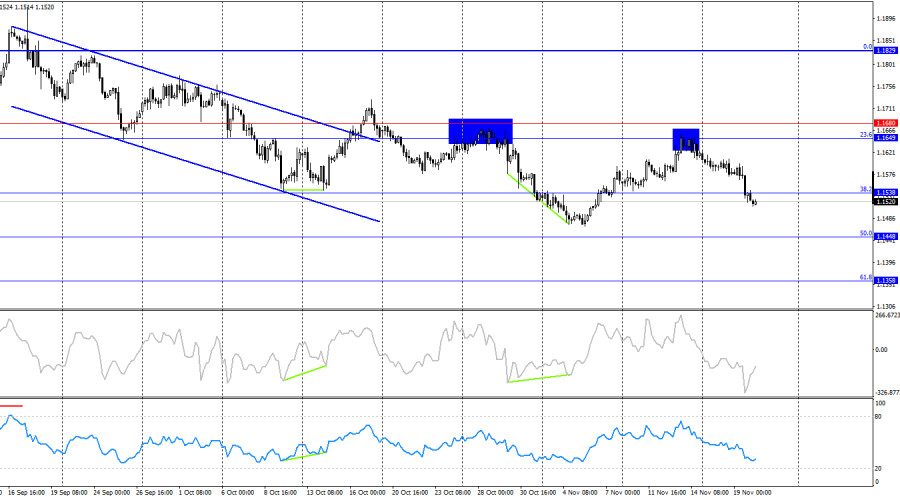This screenshot has height=500, width=900.
Task: Click the 38.2 Fibonacci level label
Action: [866, 189]
